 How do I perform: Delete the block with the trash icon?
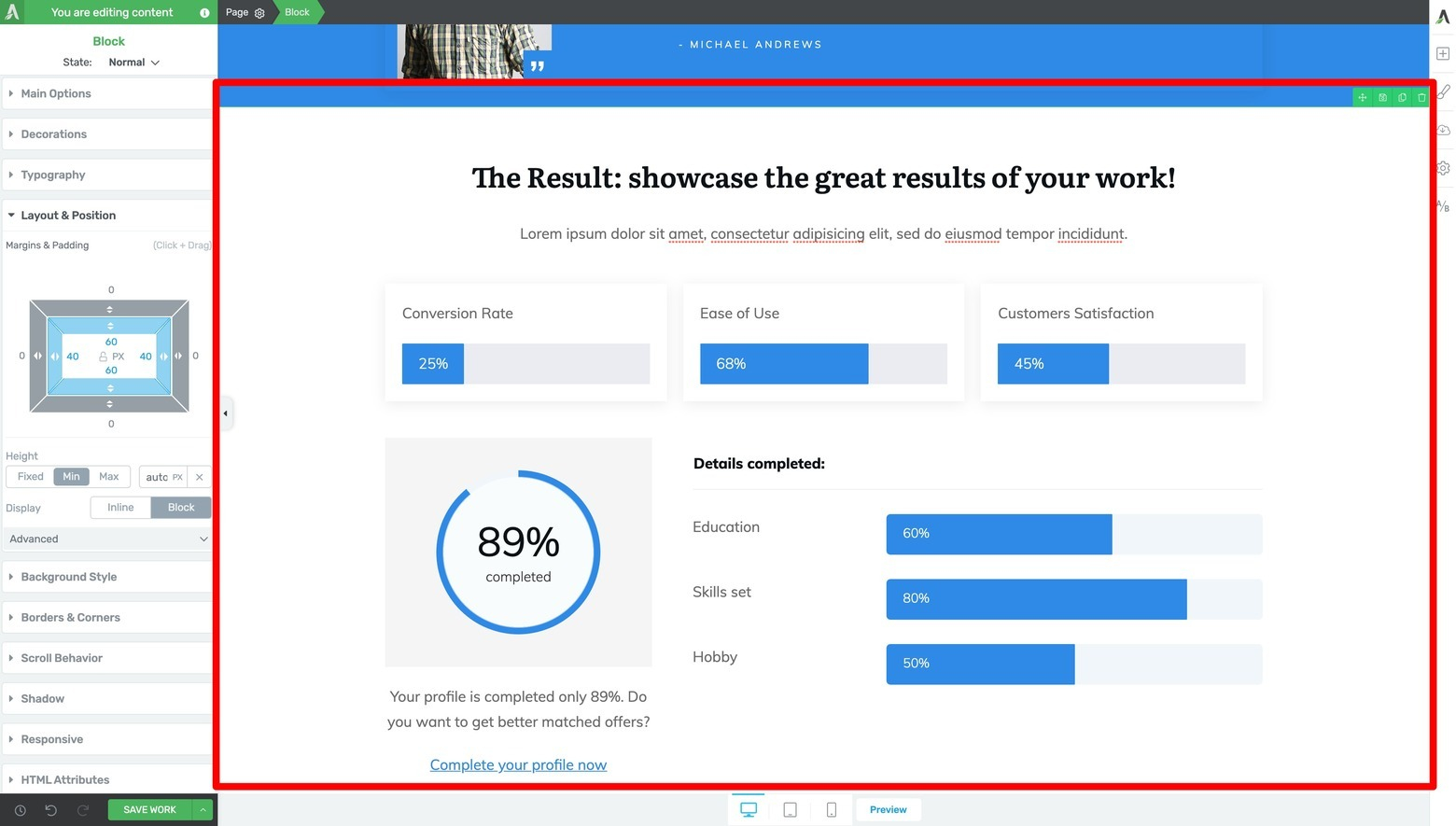[x=1421, y=97]
